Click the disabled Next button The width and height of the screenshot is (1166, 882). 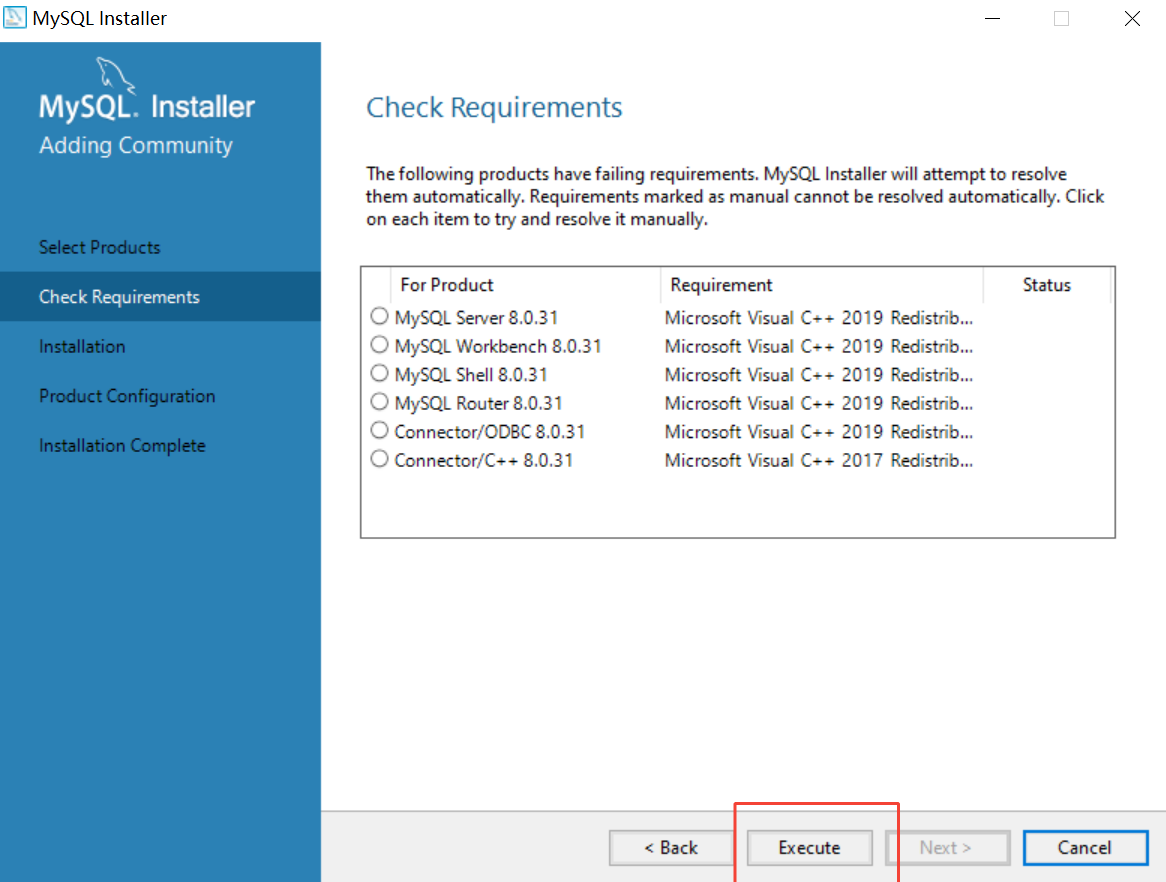[947, 848]
